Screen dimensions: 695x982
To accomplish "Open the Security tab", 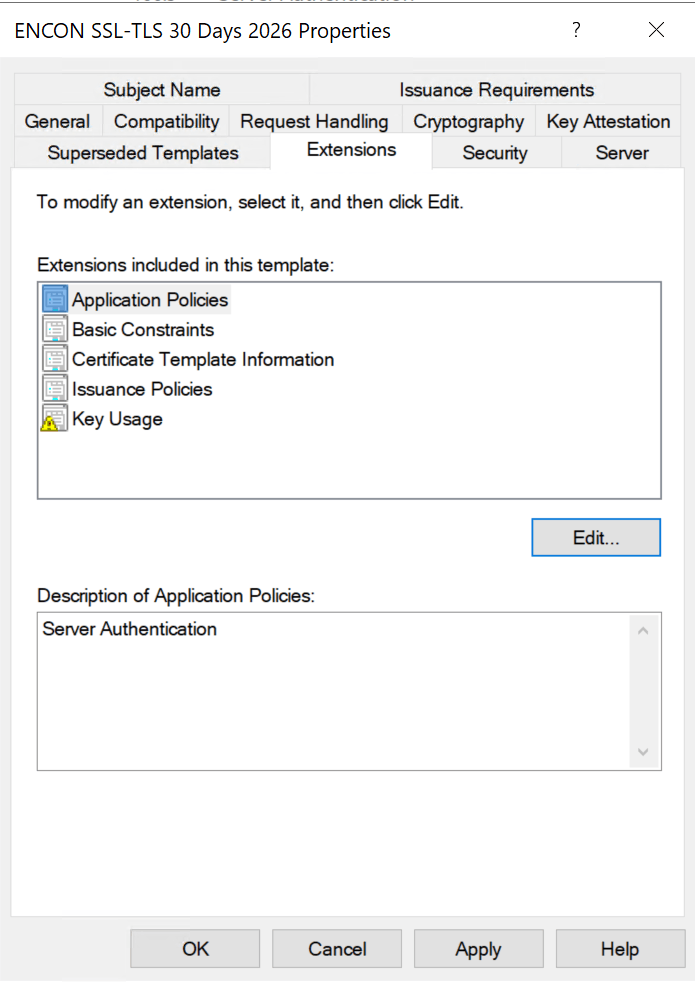I will [494, 153].
